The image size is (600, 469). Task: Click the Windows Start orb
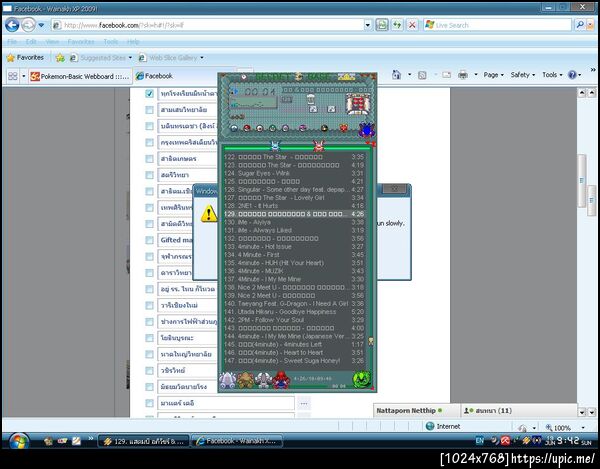coord(18,441)
